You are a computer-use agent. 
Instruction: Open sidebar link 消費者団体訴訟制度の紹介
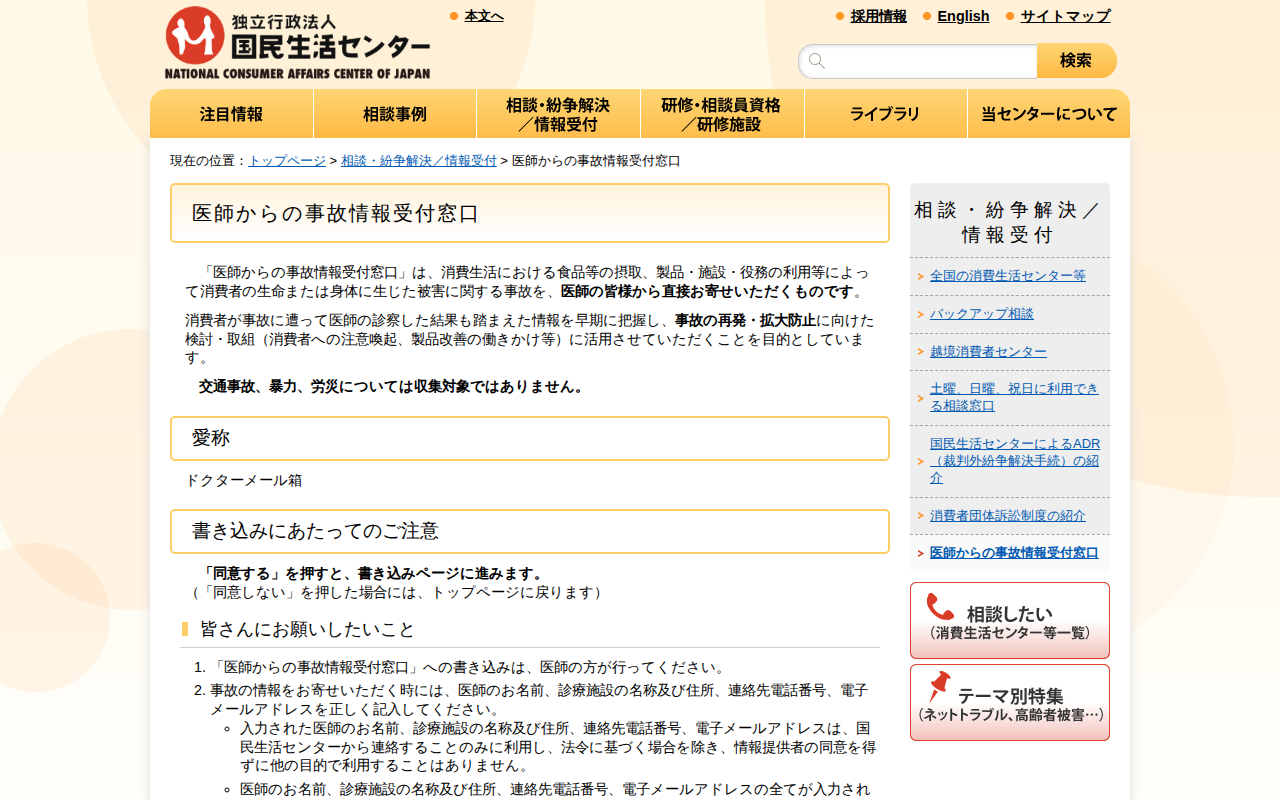click(x=1008, y=516)
